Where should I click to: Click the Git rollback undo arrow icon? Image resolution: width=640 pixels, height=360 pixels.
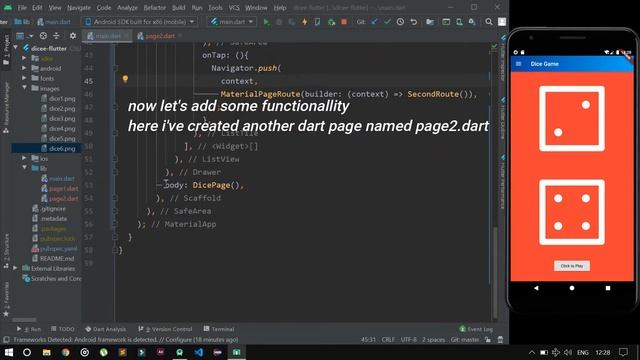coord(413,22)
